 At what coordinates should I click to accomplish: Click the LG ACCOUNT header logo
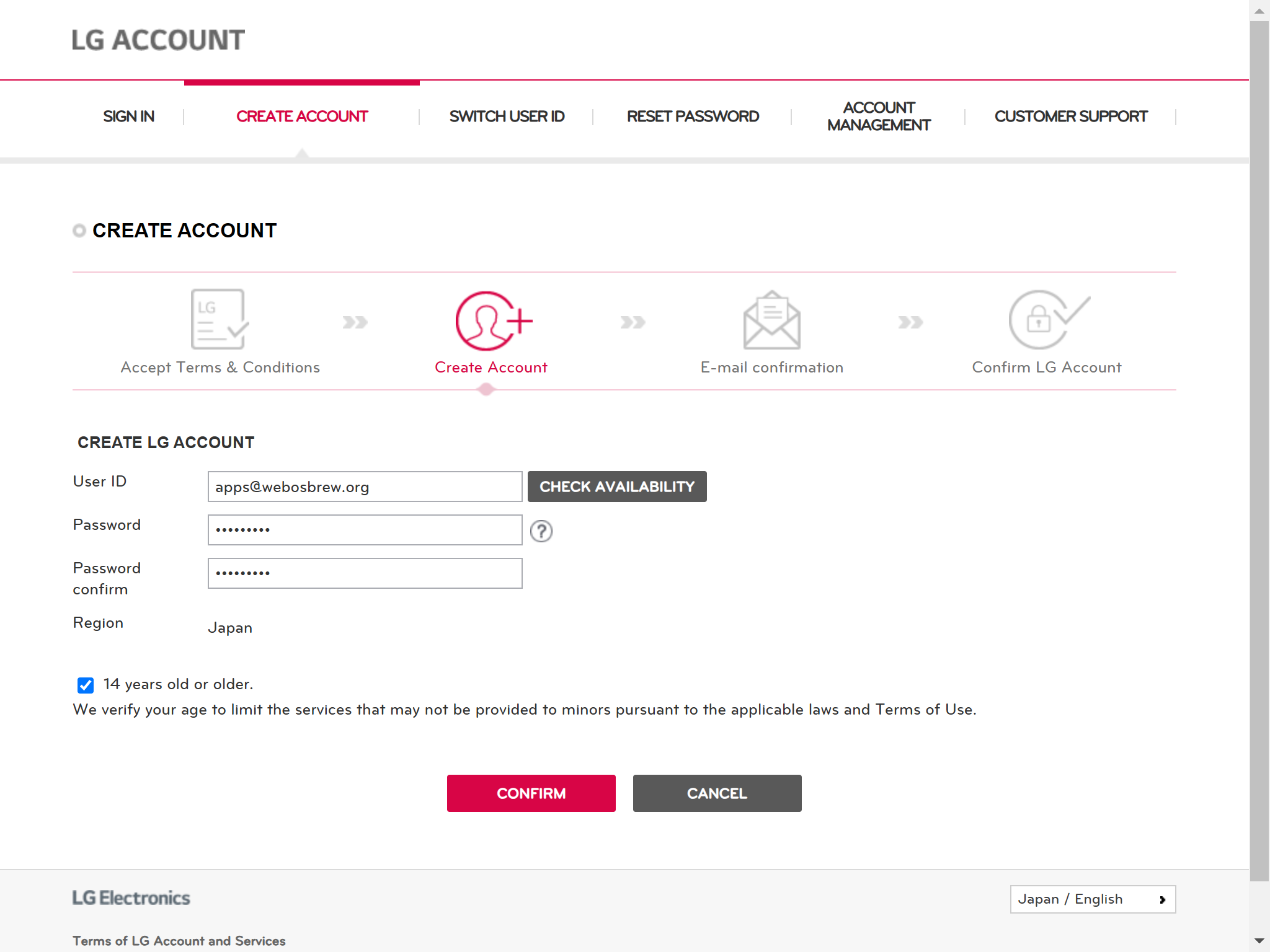[x=158, y=40]
